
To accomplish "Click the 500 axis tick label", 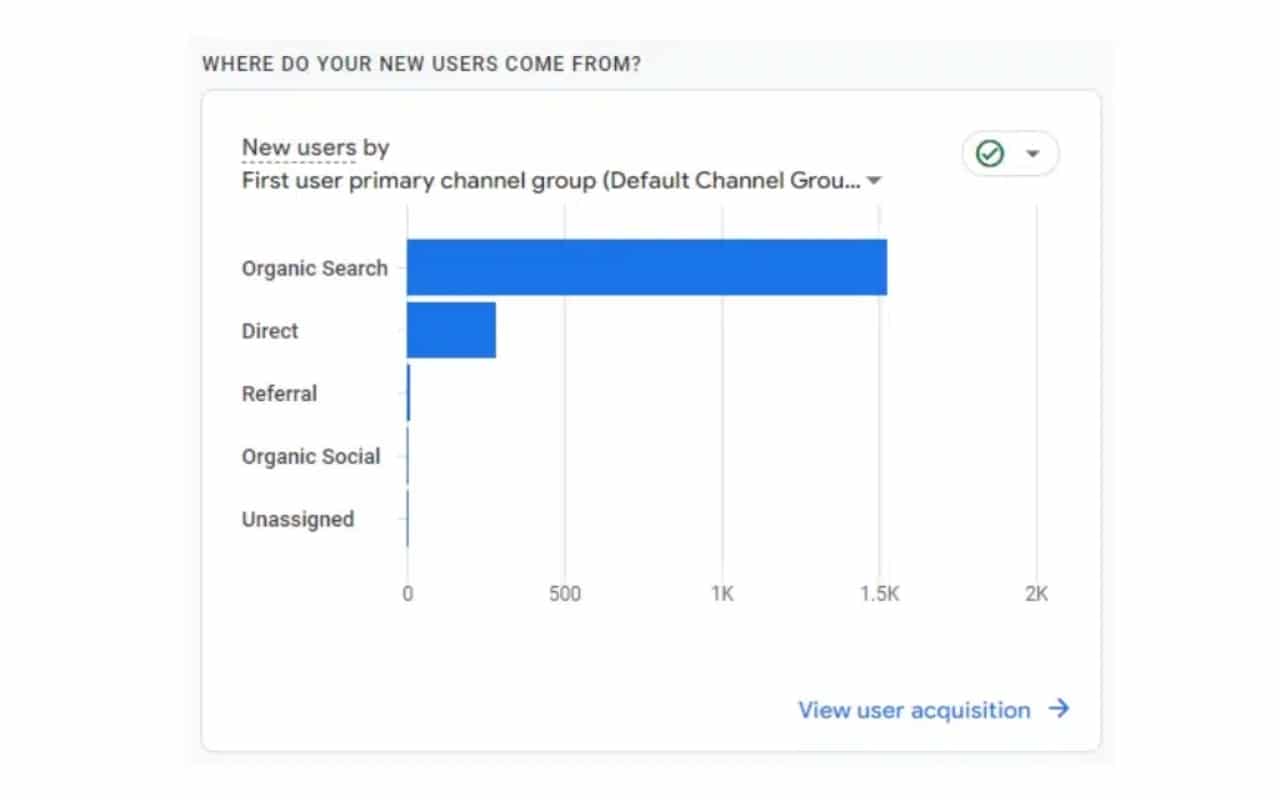I will (564, 593).
